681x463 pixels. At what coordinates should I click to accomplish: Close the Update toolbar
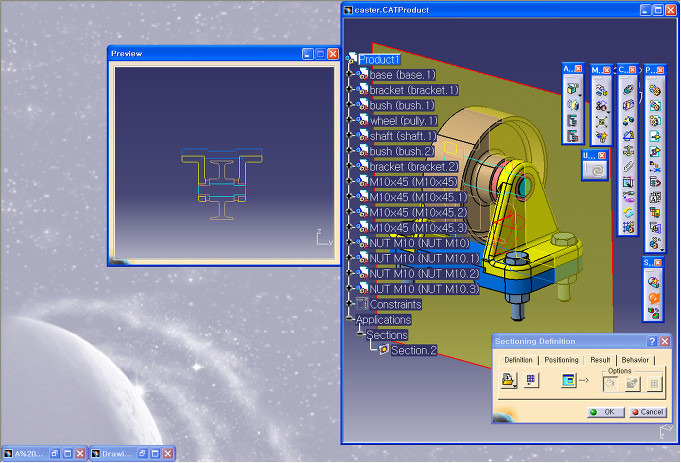point(602,155)
